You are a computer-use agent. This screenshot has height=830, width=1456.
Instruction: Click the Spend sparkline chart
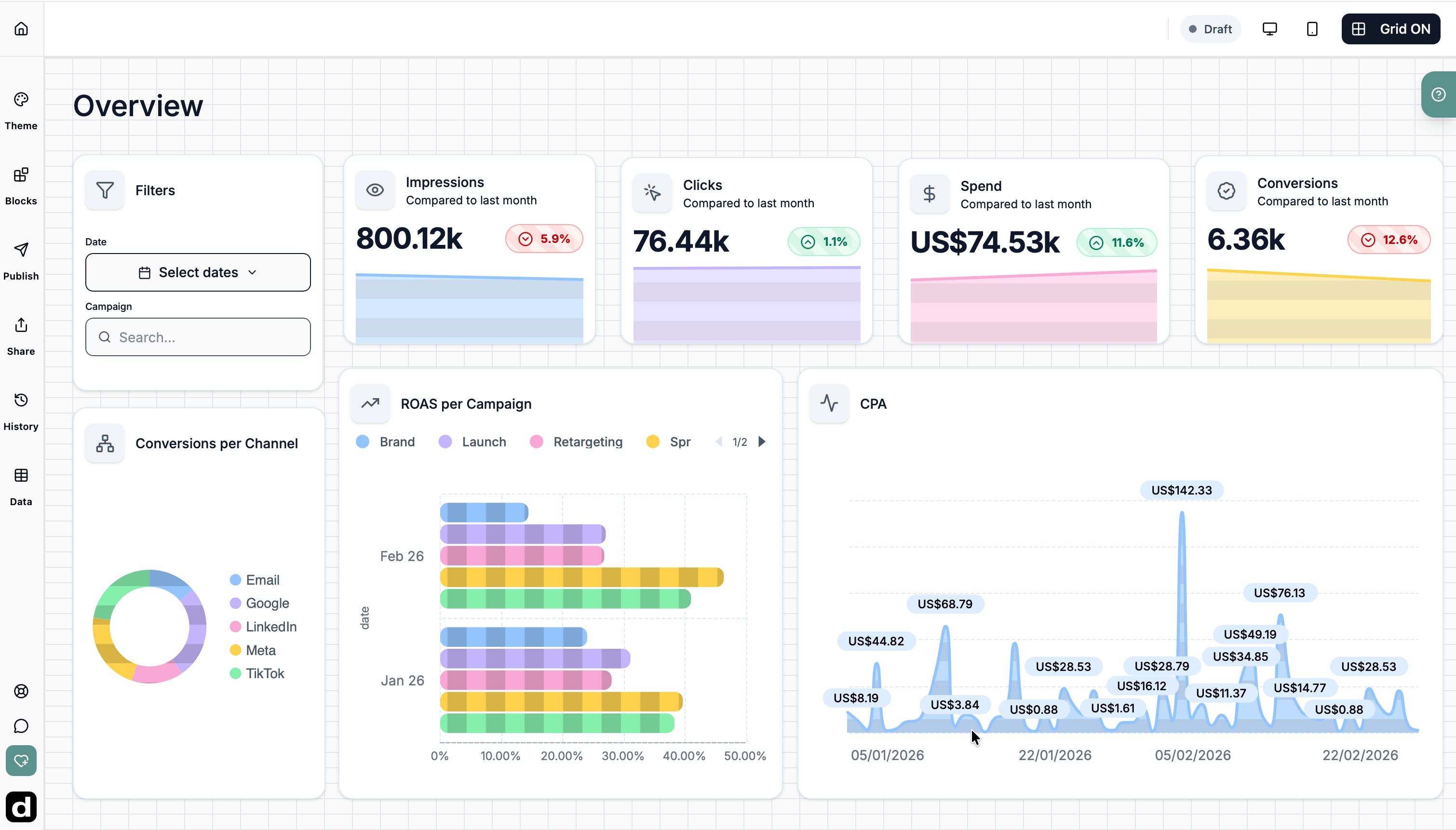[1034, 306]
